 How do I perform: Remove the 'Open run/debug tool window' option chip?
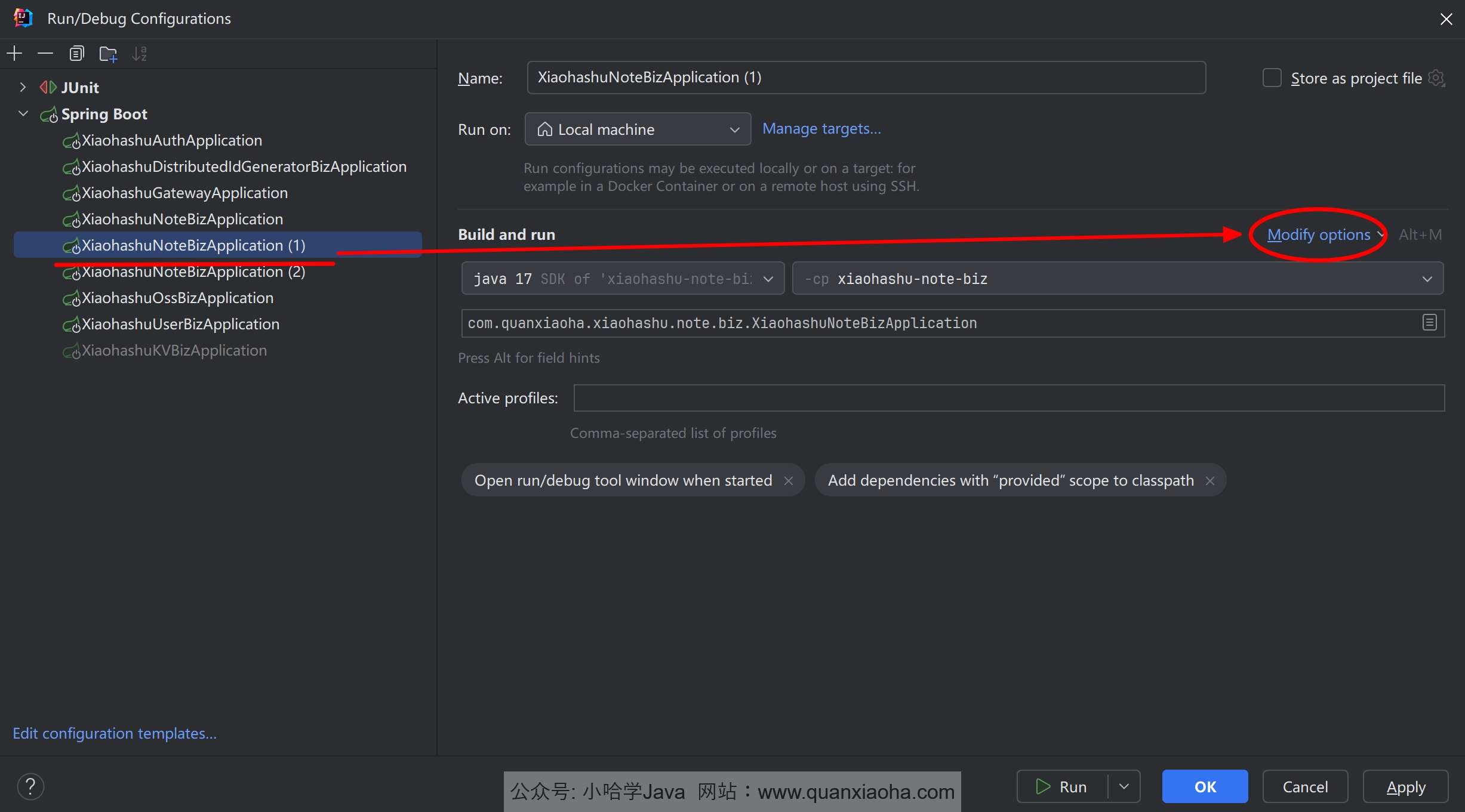click(789, 481)
